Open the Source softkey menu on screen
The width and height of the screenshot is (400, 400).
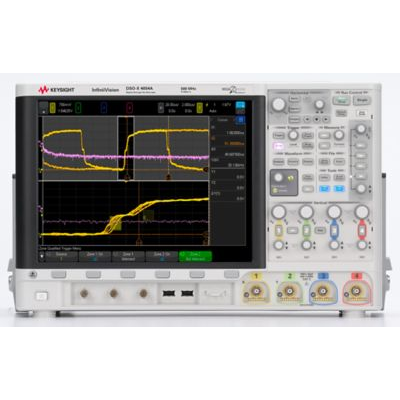(61, 256)
